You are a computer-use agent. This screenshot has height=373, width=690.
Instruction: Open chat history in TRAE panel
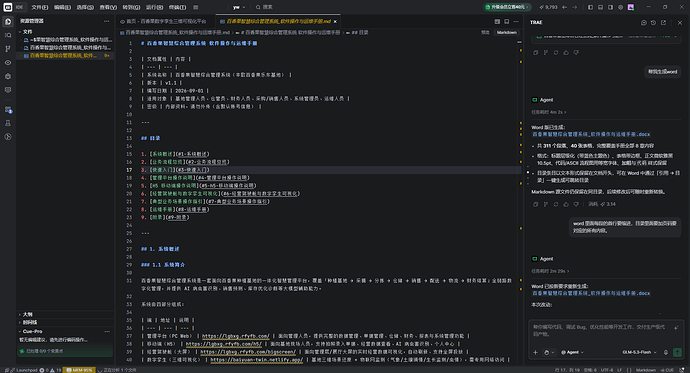click(x=653, y=22)
